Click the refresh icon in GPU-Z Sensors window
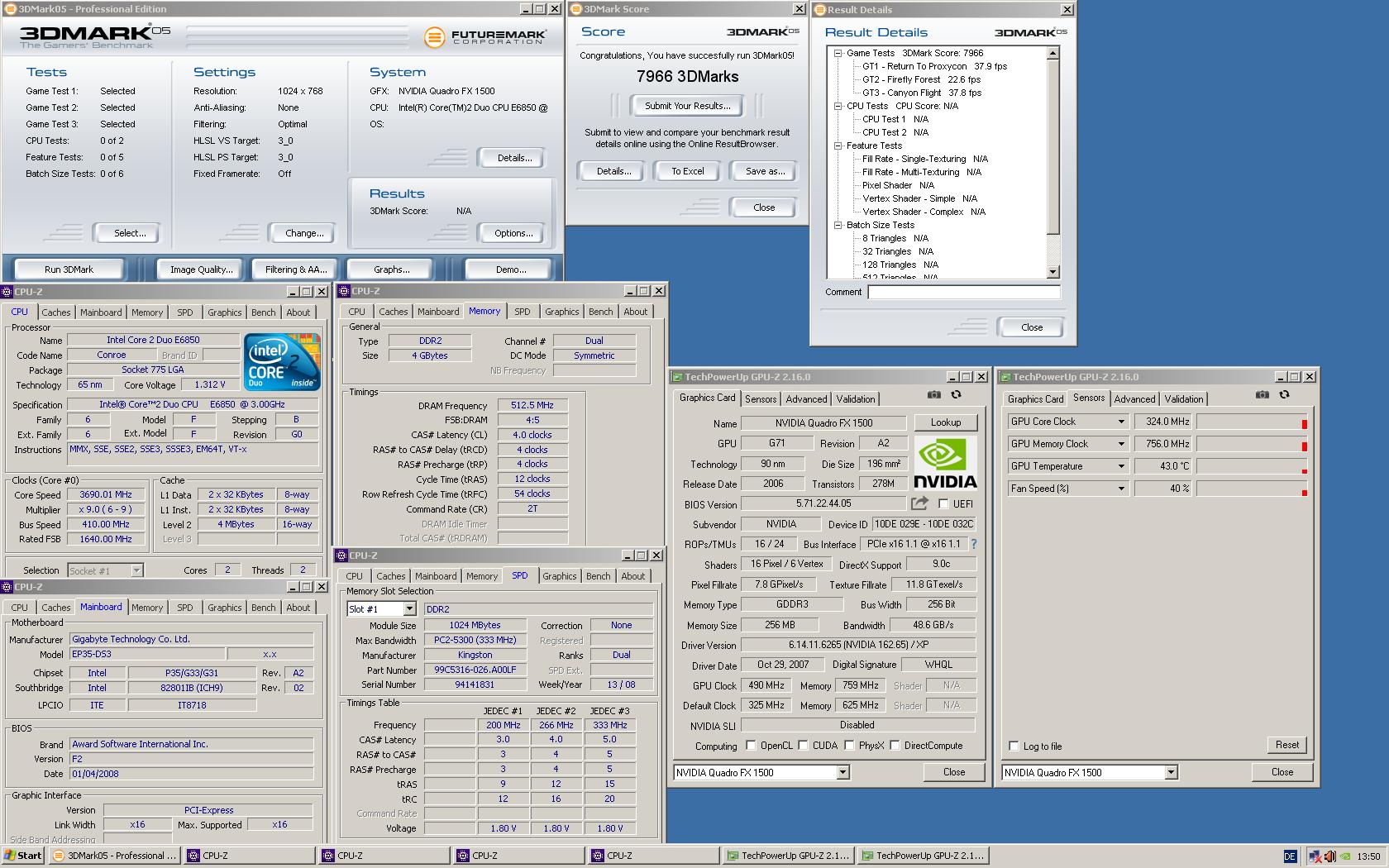 click(x=1284, y=395)
